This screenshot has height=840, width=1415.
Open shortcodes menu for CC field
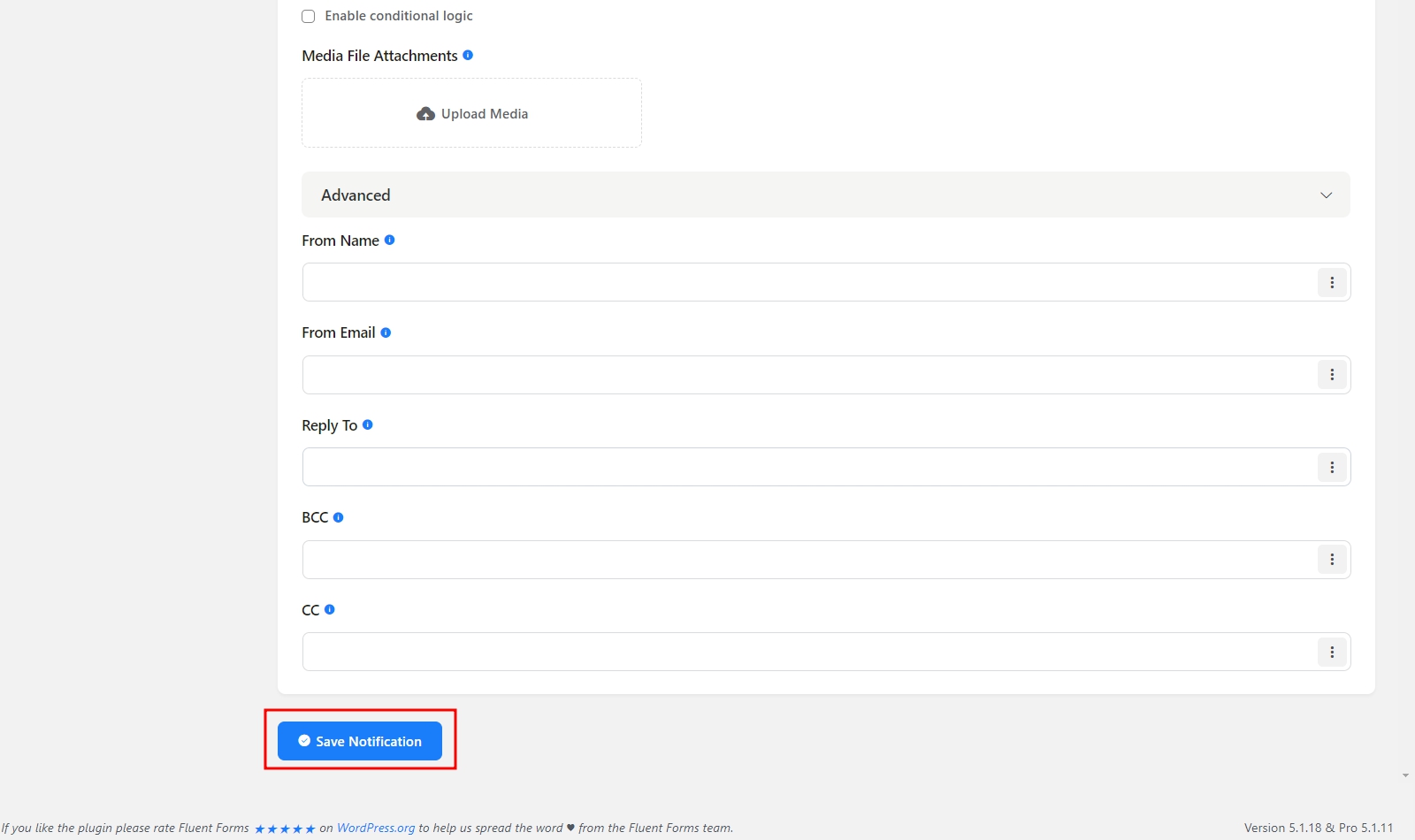pos(1332,652)
